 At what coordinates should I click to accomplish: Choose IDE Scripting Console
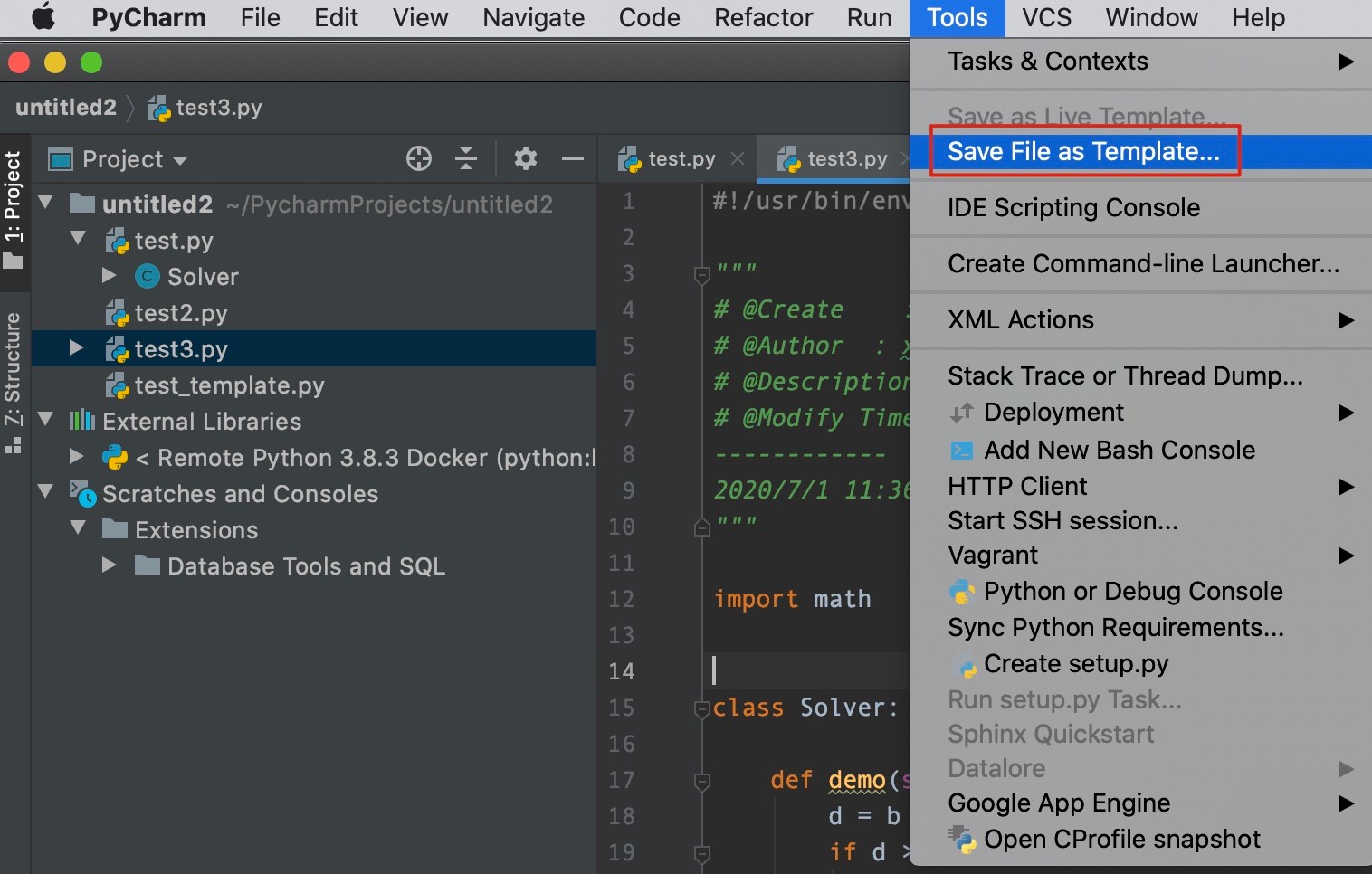click(1140, 208)
